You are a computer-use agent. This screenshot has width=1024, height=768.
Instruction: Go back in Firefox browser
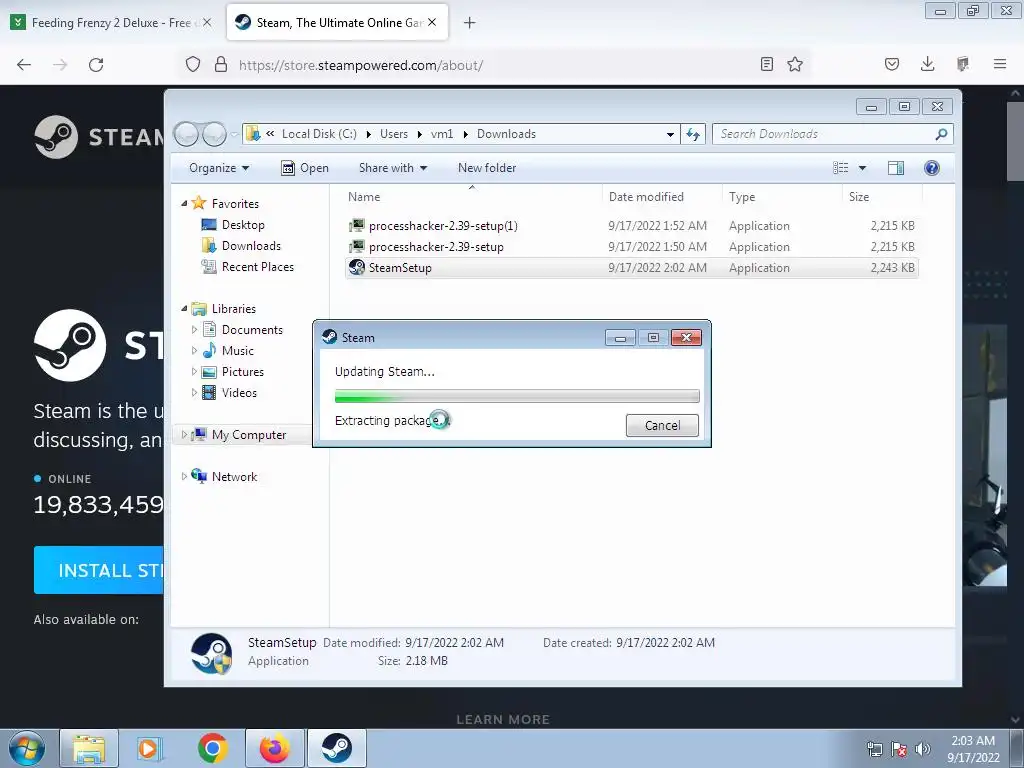(24, 65)
